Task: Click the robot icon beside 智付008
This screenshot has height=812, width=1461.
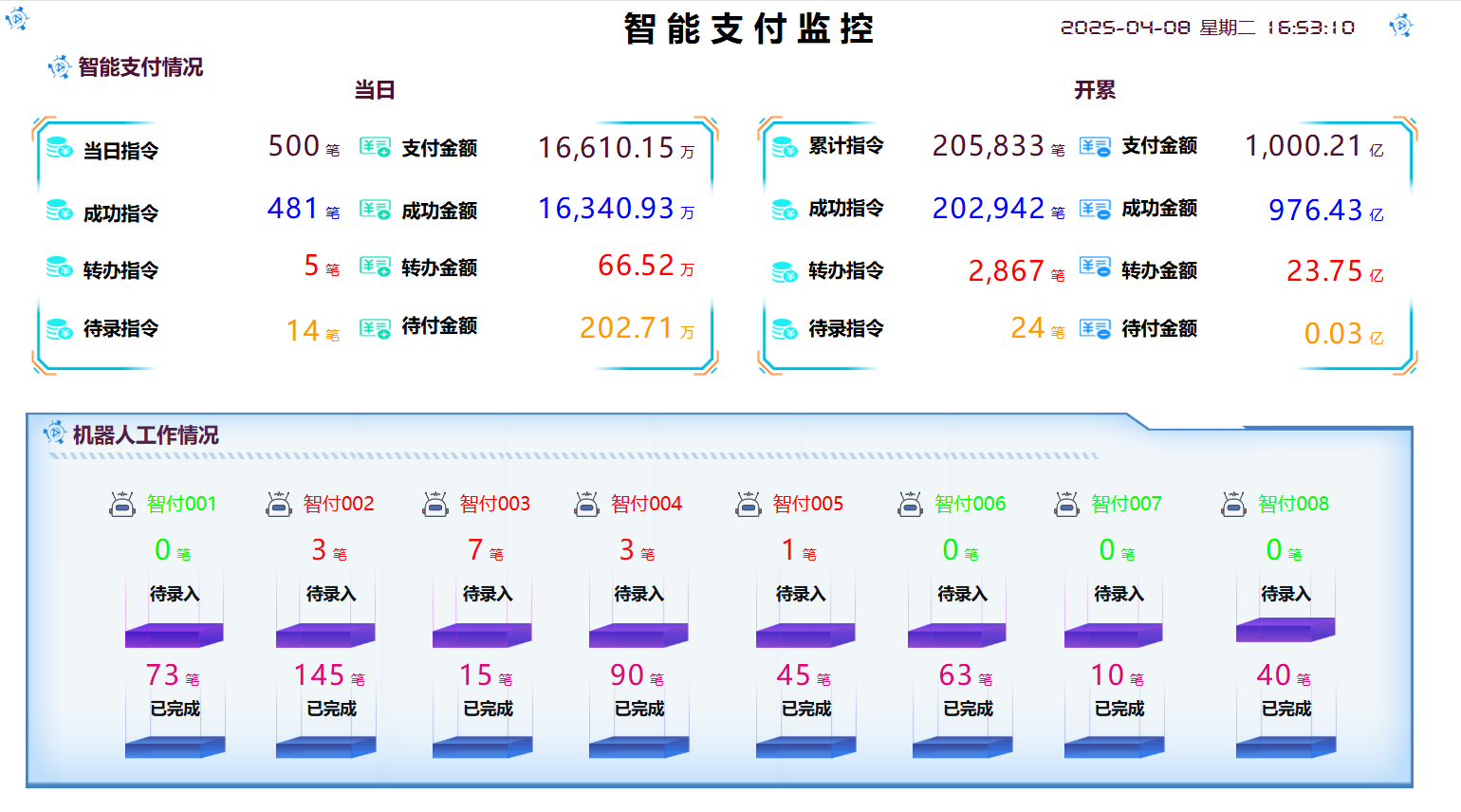Action: (1233, 504)
